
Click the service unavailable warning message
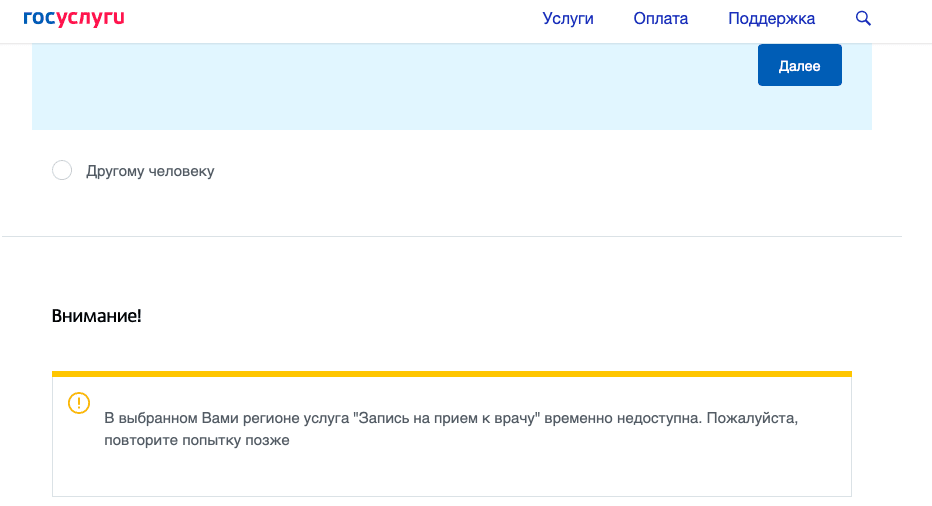pos(451,429)
